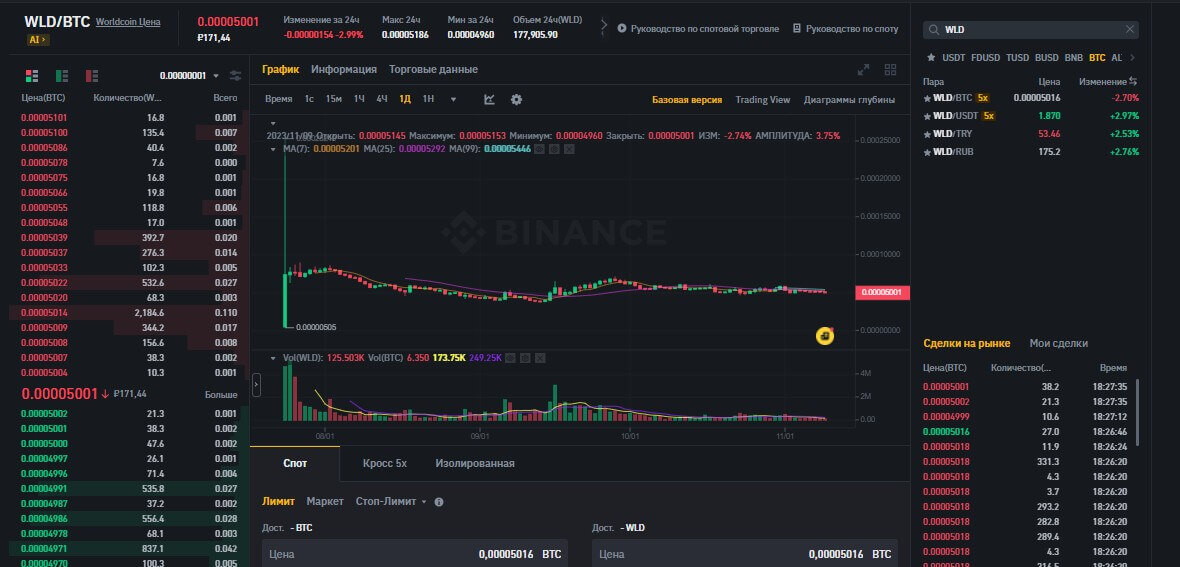Screen dimensions: 1180x567
Task: Open order book price precision dropdown
Action: [x=215, y=75]
